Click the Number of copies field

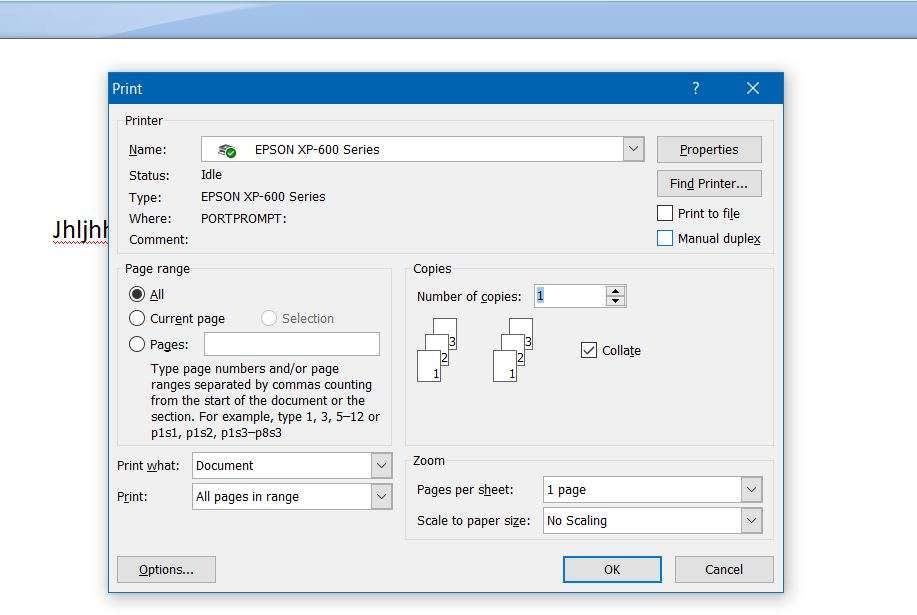tap(570, 296)
